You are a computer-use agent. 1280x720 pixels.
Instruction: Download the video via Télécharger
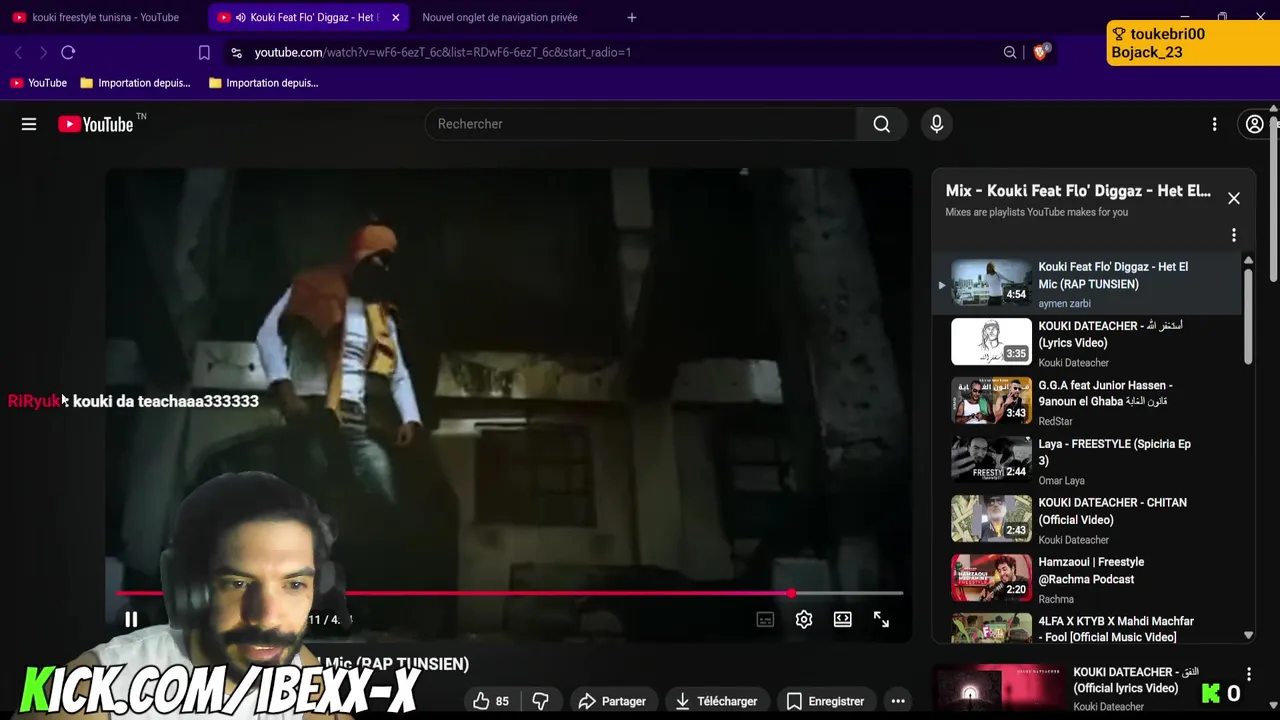point(716,701)
